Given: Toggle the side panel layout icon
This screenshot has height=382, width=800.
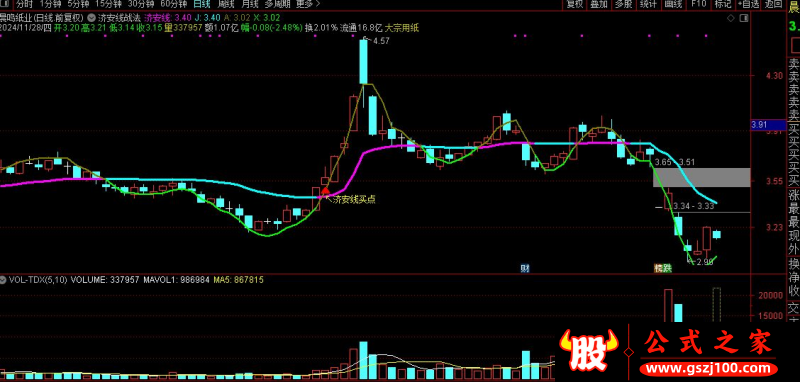Looking at the screenshot, I should pos(743,18).
